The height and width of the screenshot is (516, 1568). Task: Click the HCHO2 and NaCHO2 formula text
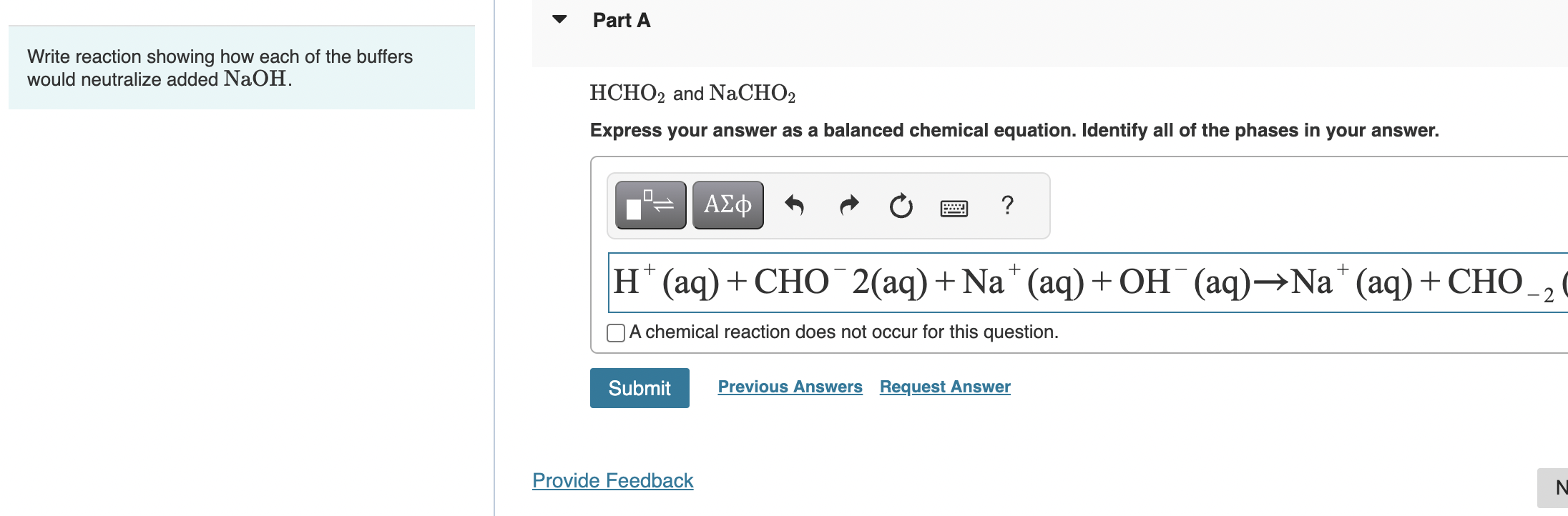692,93
